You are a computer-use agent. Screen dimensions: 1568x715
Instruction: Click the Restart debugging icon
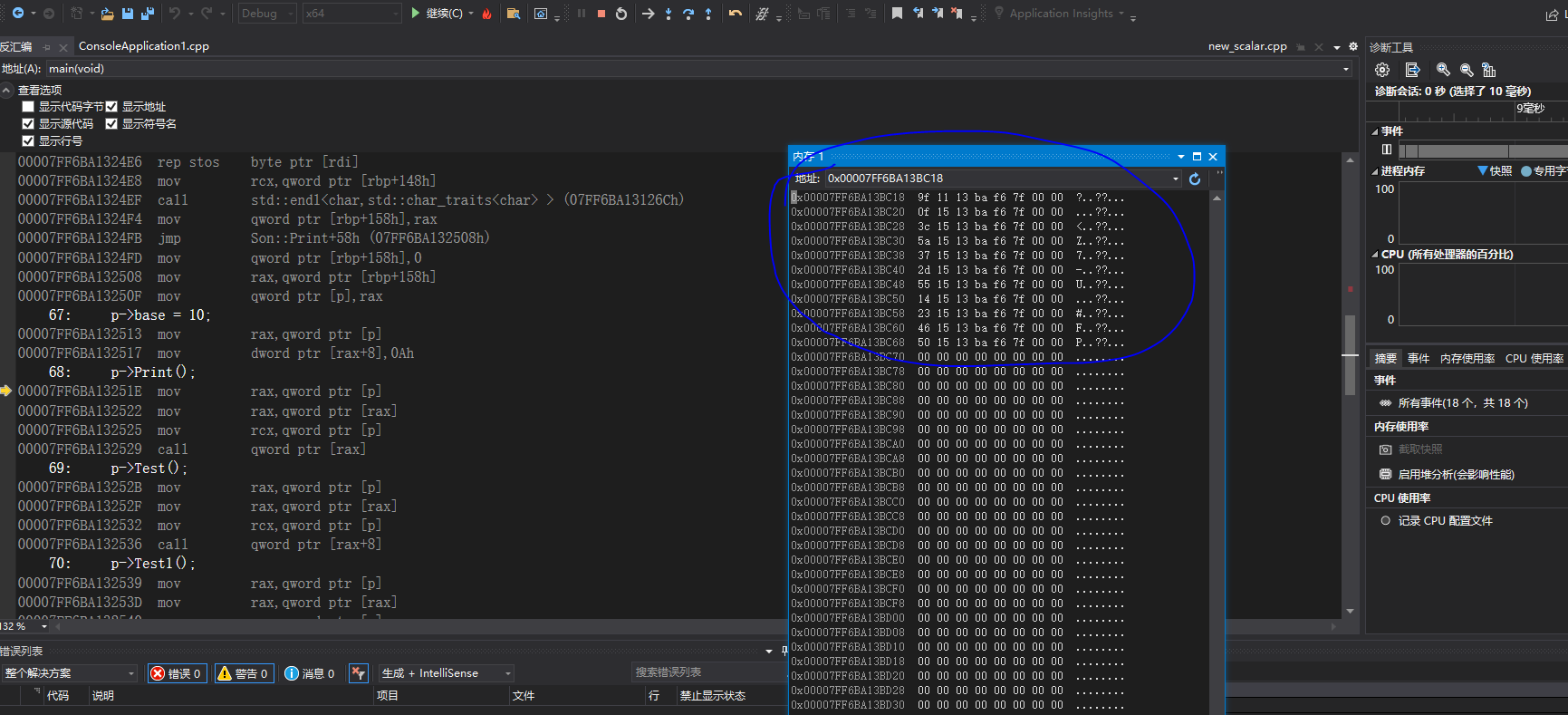click(621, 14)
